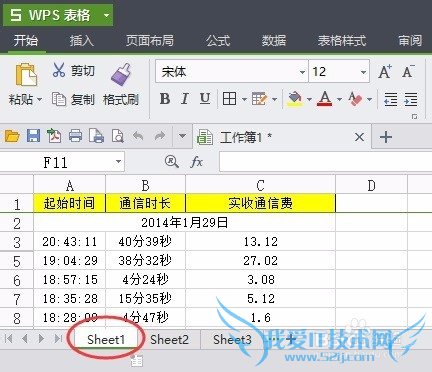Apply the cell borders icon
The height and width of the screenshot is (372, 432).
tap(229, 99)
